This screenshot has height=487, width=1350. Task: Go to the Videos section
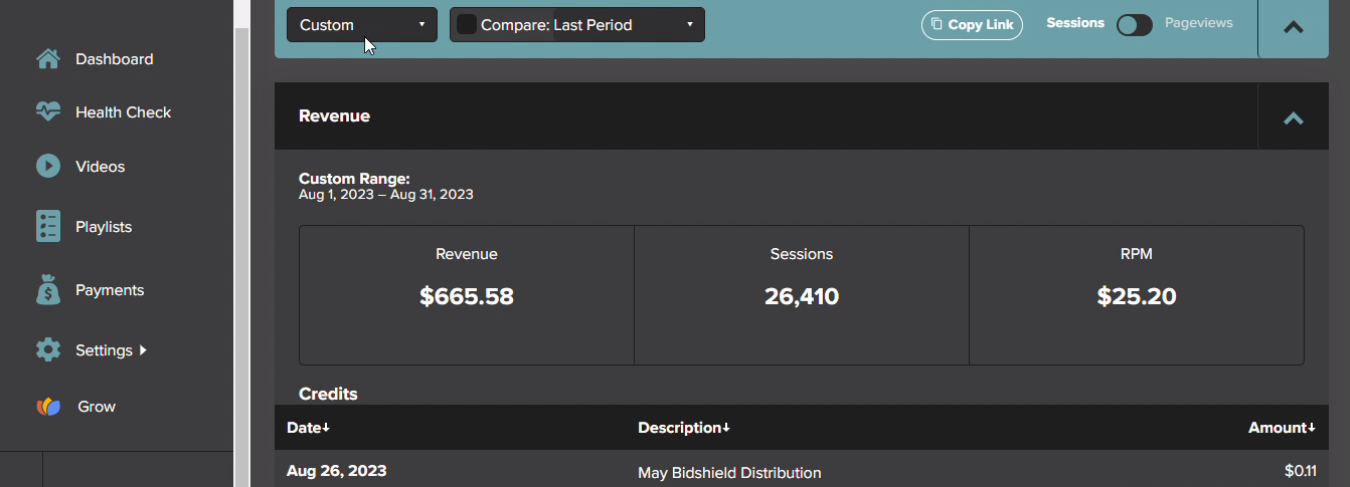click(x=100, y=166)
